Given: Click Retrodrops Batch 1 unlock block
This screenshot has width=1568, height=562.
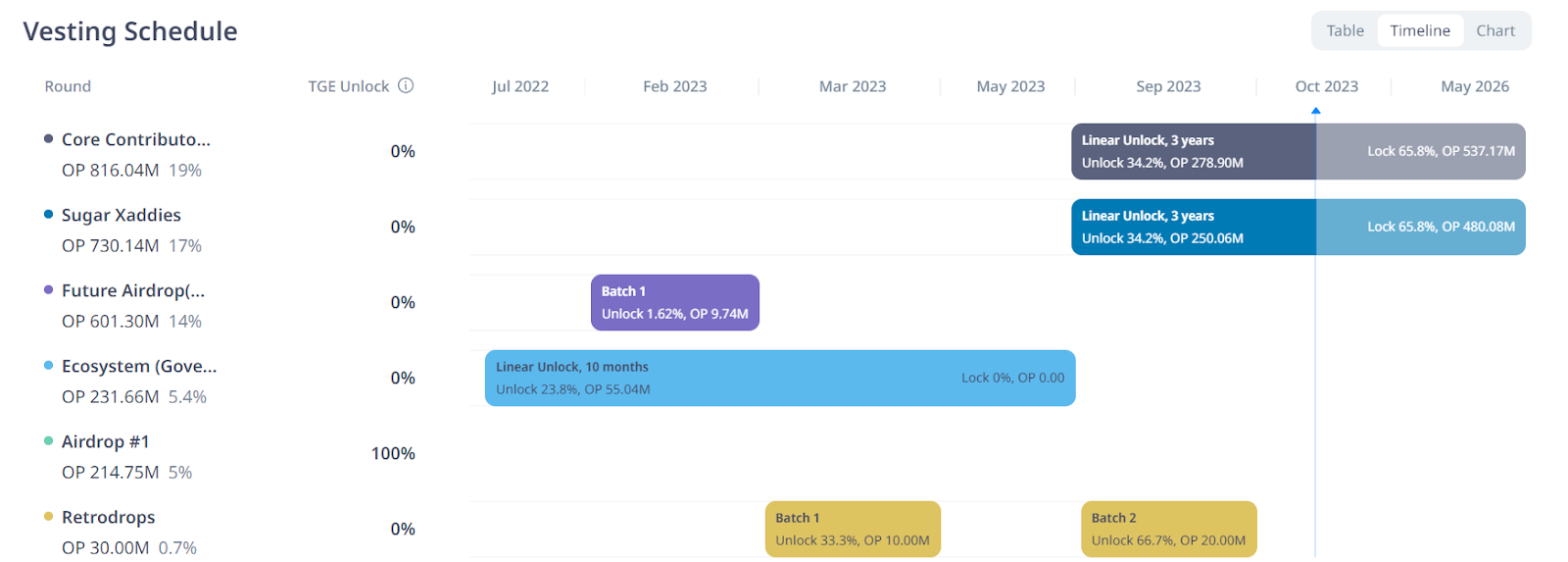Looking at the screenshot, I should pos(853,529).
